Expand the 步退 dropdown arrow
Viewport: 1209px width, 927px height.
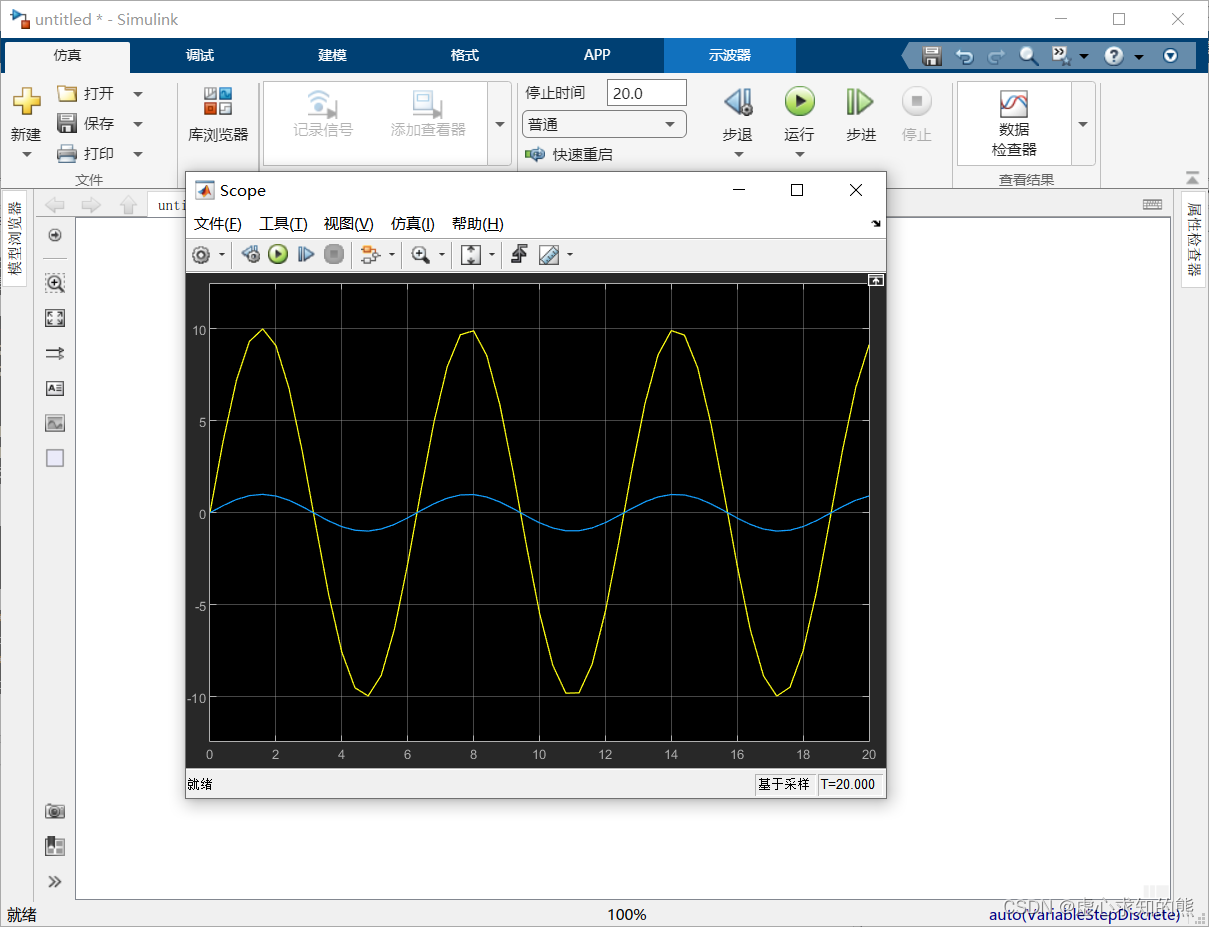(738, 155)
